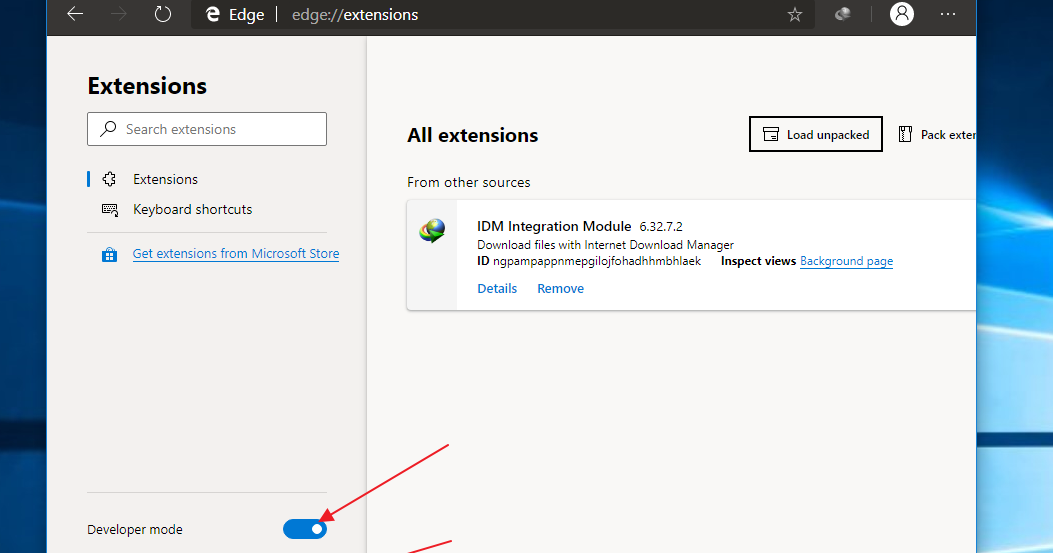Open Get extensions from Microsoft Store link
The width and height of the screenshot is (1053, 553).
(x=236, y=253)
